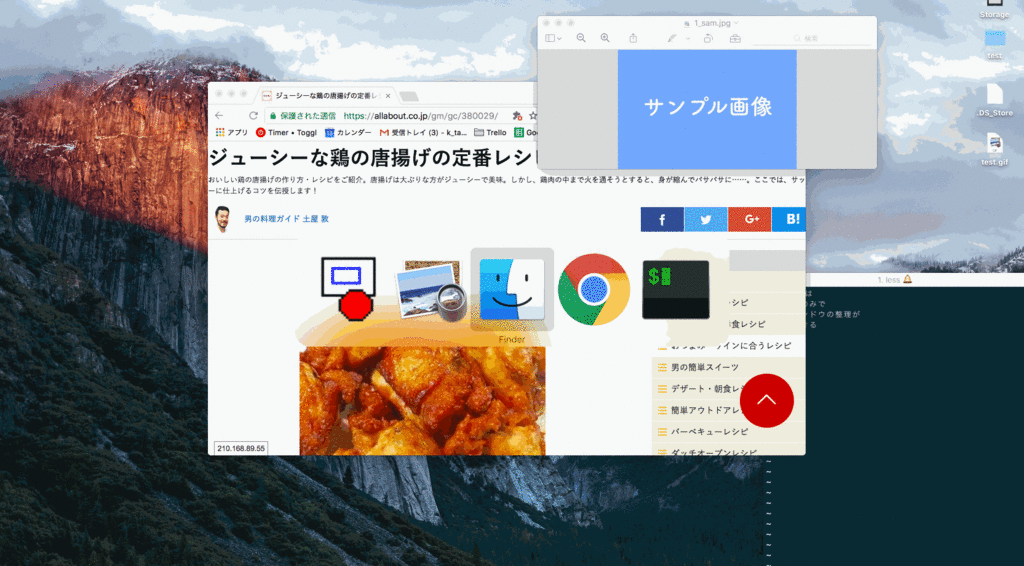Click the red scroll-to-top arrow button

click(767, 400)
